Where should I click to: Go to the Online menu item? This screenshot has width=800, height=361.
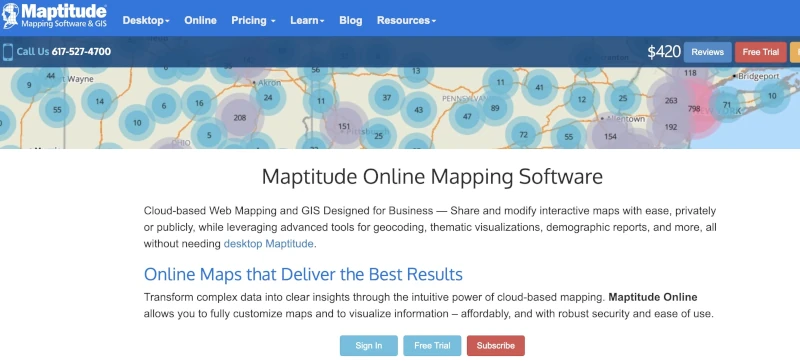201,20
